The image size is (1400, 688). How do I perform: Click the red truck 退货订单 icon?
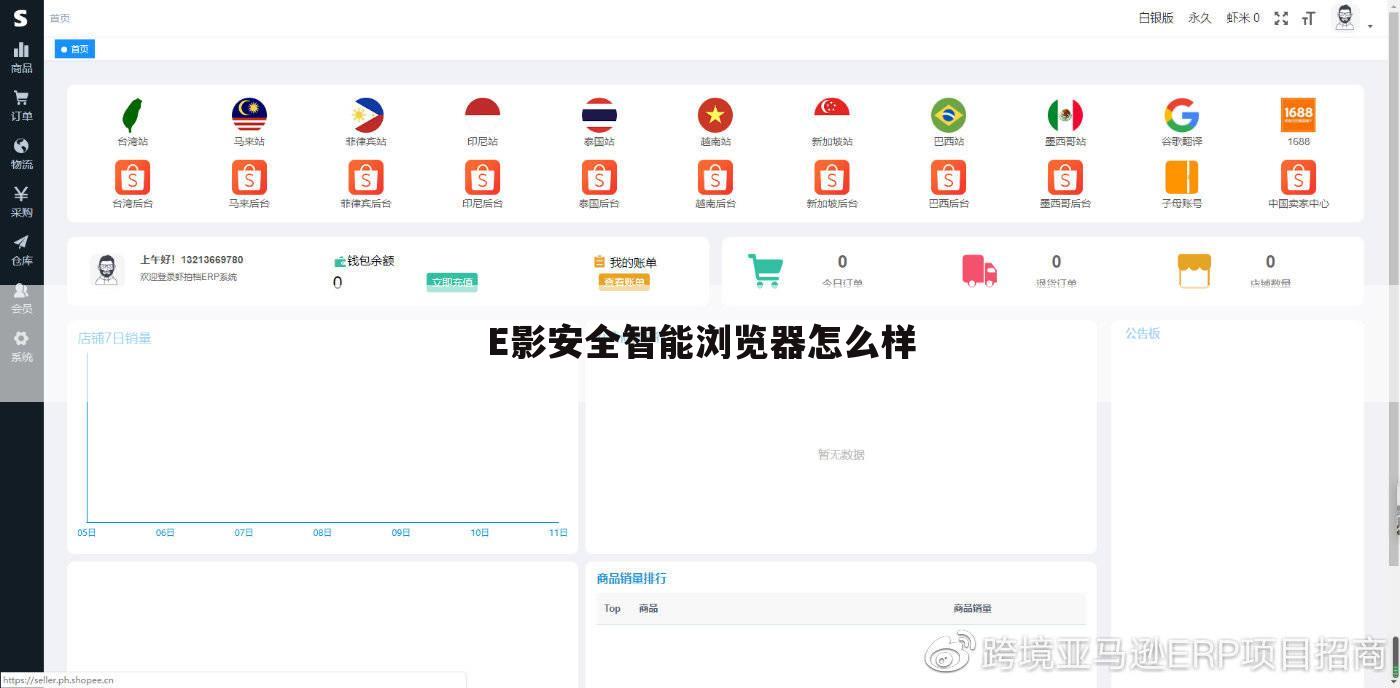pyautogui.click(x=979, y=270)
